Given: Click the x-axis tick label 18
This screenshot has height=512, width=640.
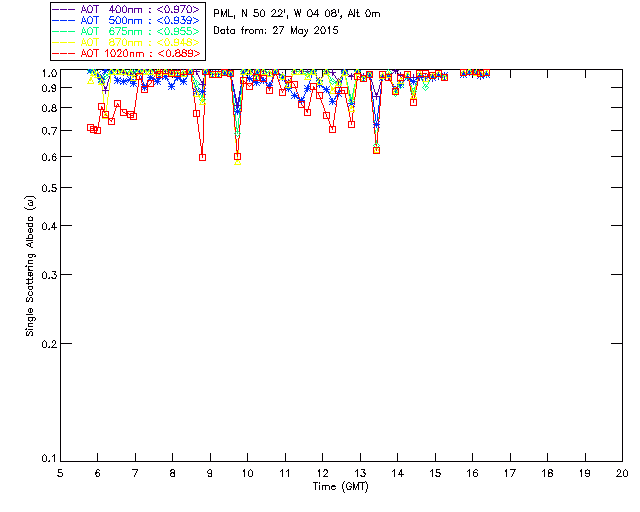Looking at the screenshot, I should pyautogui.click(x=547, y=473).
